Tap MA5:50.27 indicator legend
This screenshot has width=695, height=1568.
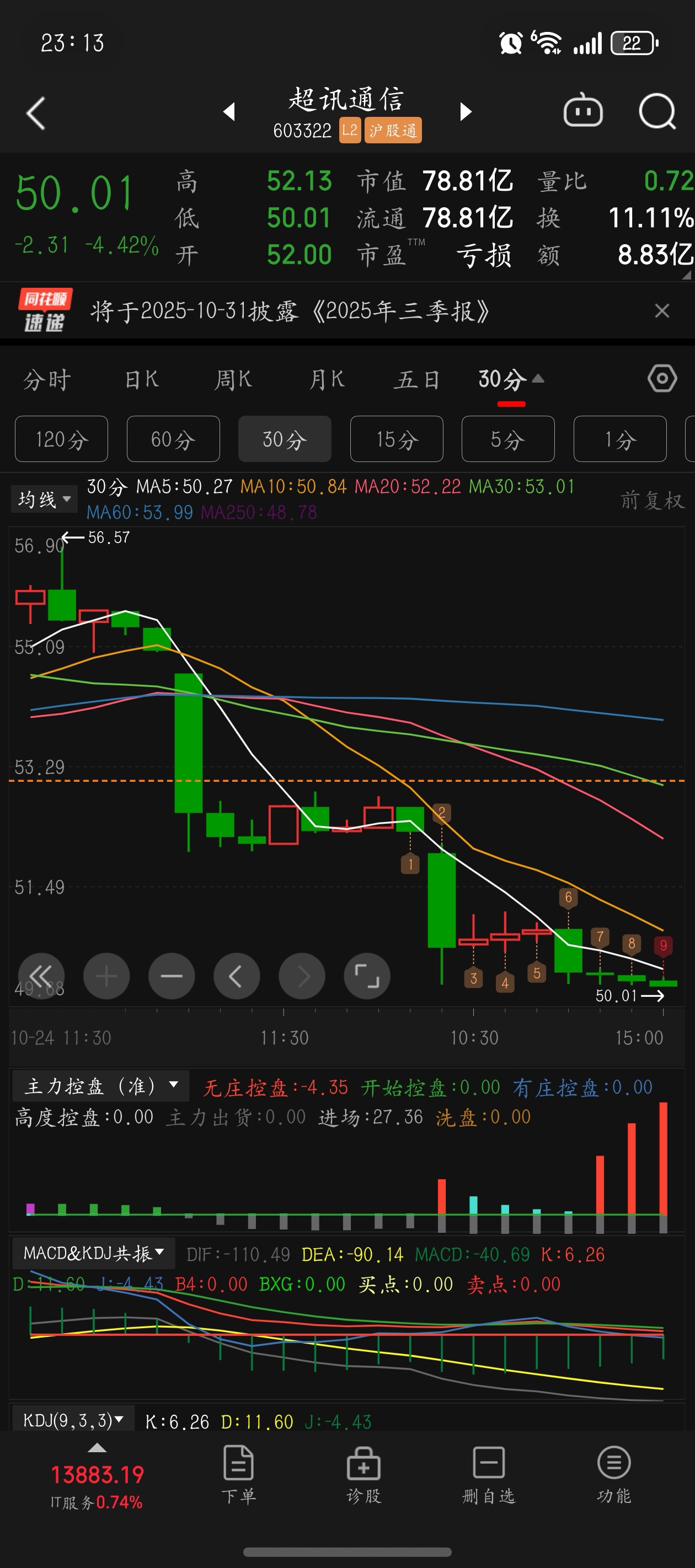coord(184,486)
